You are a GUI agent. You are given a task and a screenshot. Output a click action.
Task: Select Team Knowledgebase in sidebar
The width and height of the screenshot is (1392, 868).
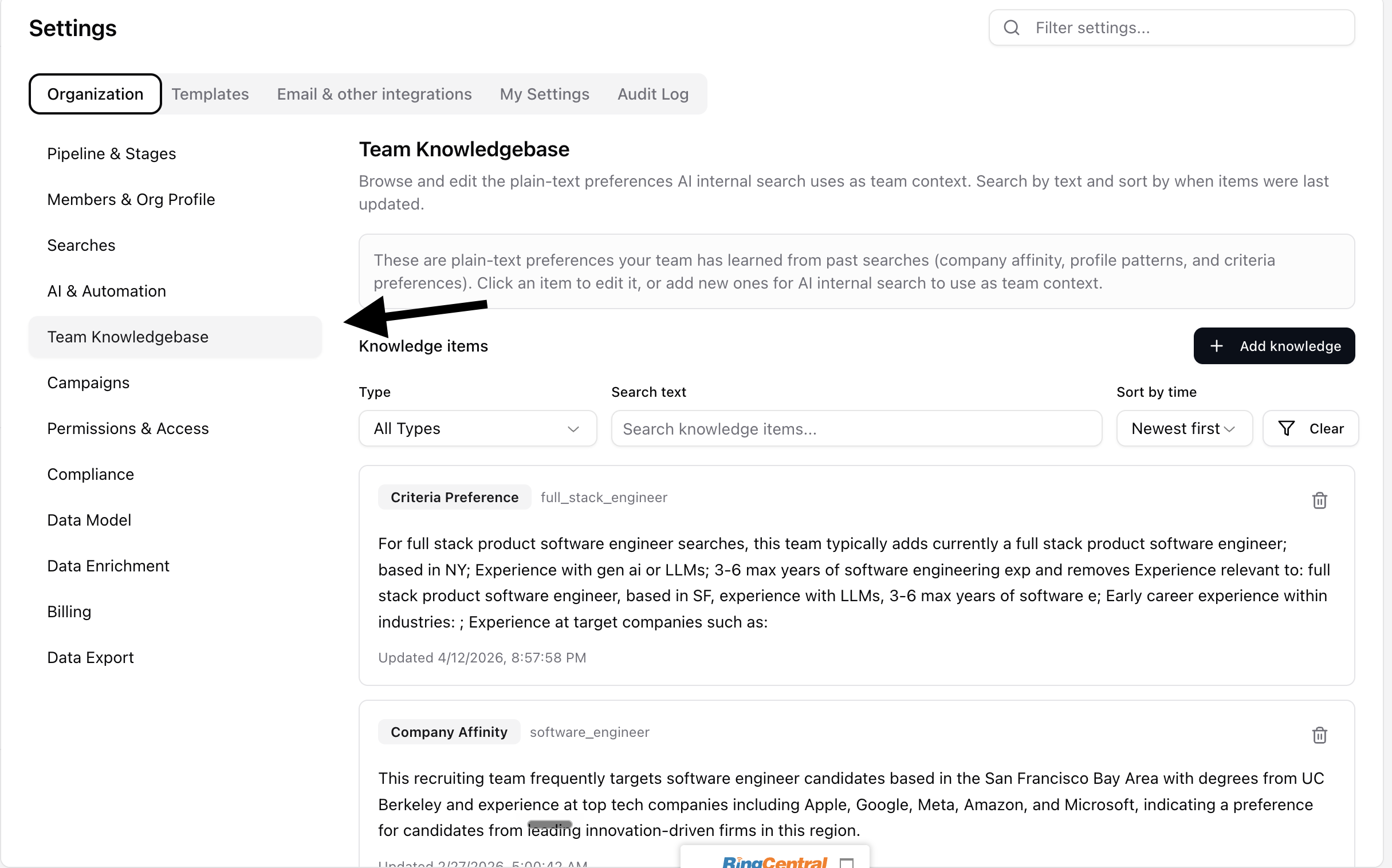(x=175, y=337)
